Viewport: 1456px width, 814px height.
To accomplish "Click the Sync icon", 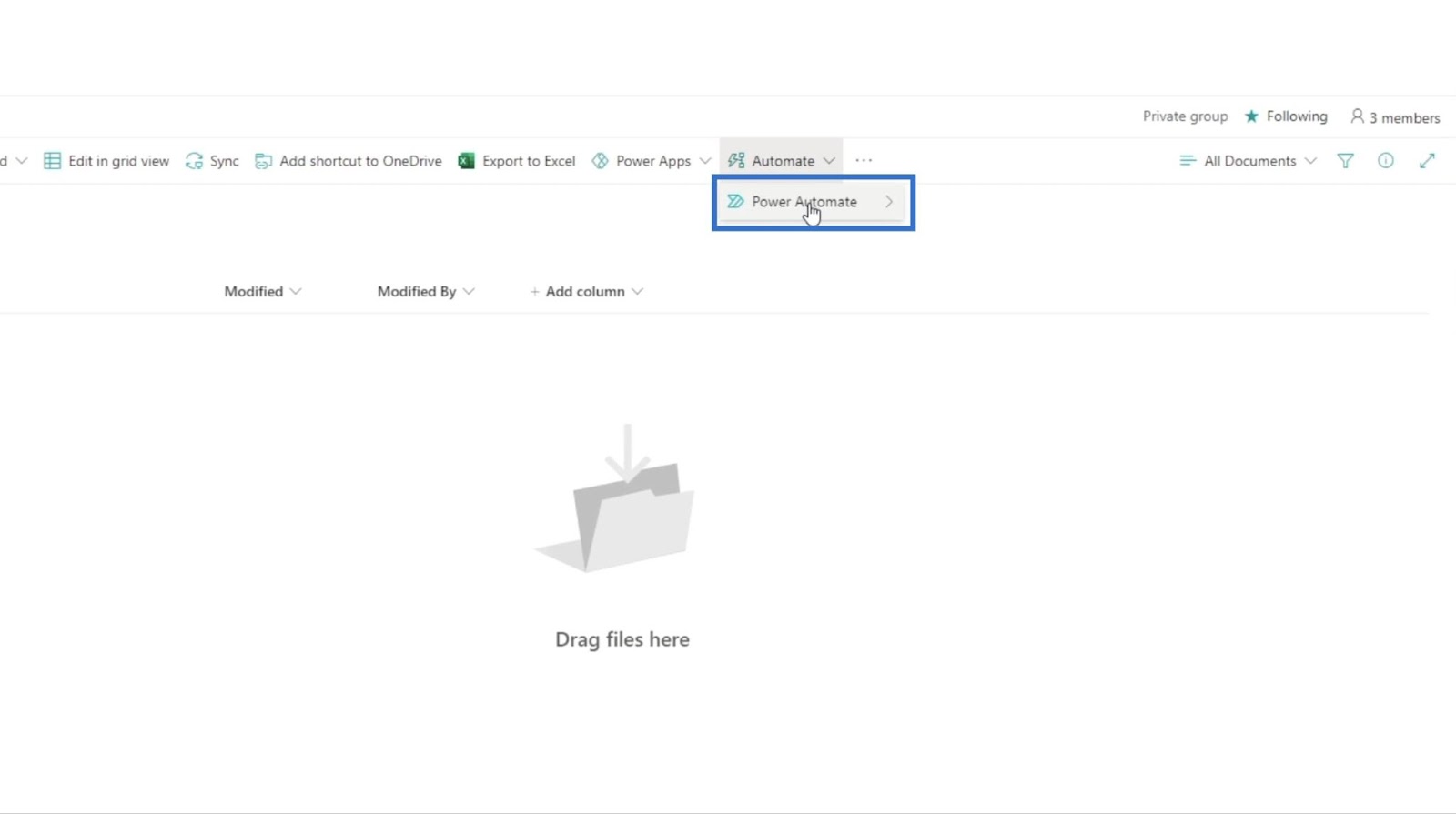I will [x=194, y=161].
